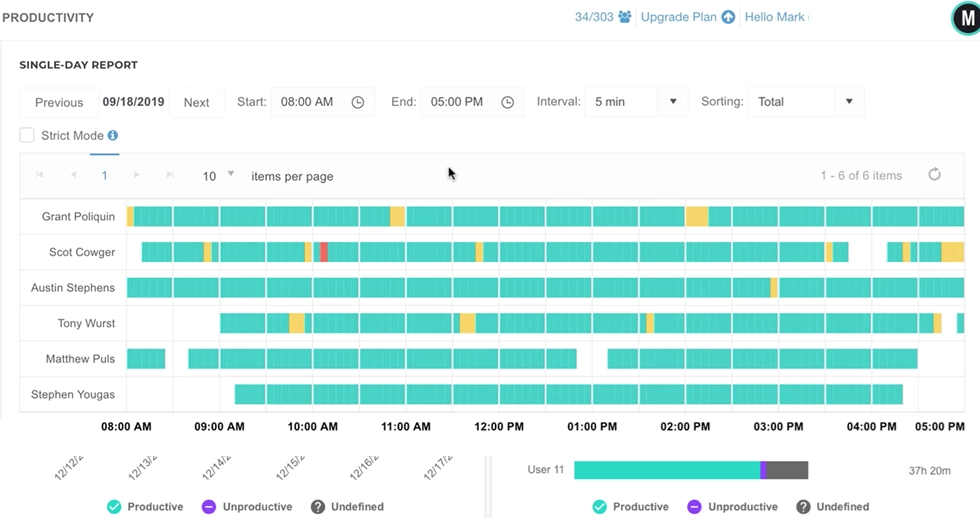Go to the last page of results

point(170,175)
